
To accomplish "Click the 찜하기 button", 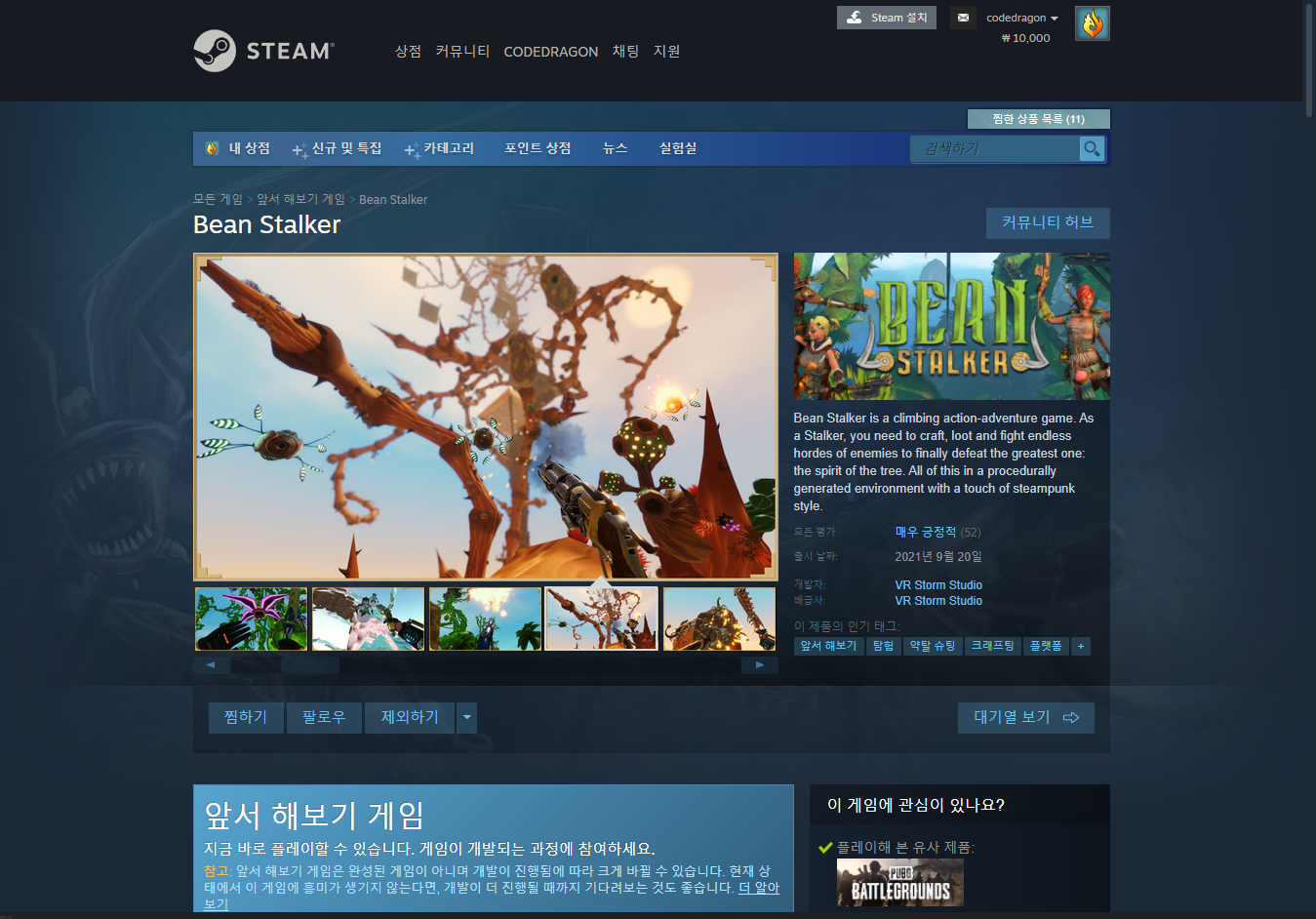I will point(246,718).
